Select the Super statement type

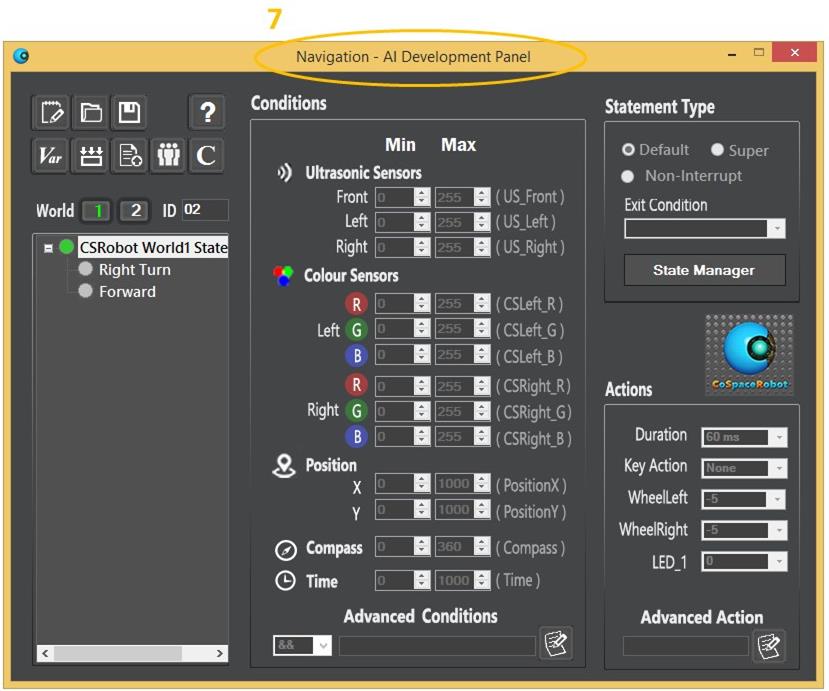coord(717,150)
